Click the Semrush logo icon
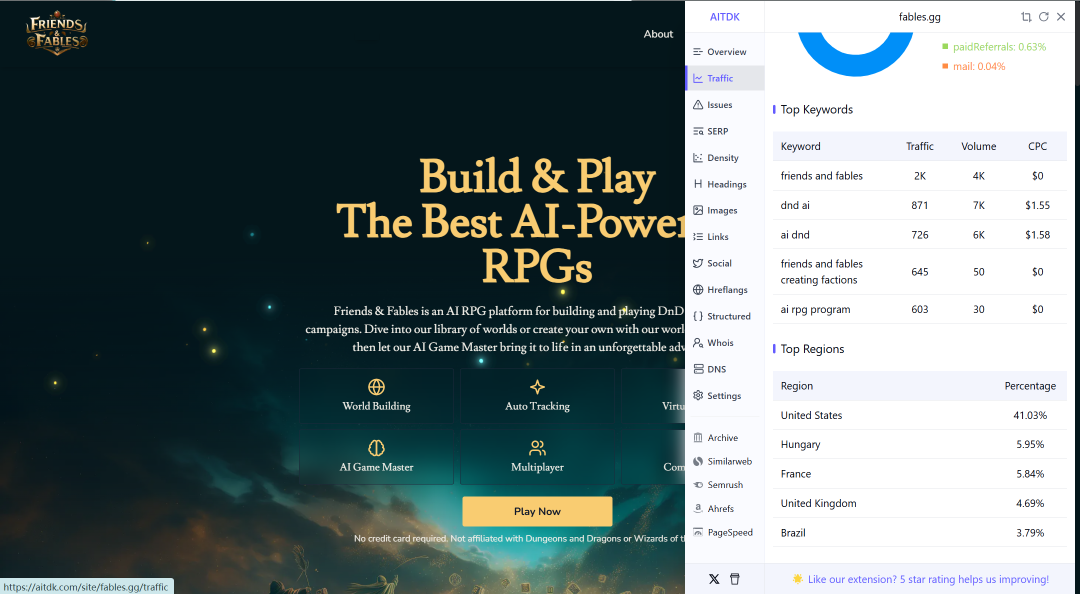Screen dimensions: 1080x594 pyautogui.click(x=698, y=484)
